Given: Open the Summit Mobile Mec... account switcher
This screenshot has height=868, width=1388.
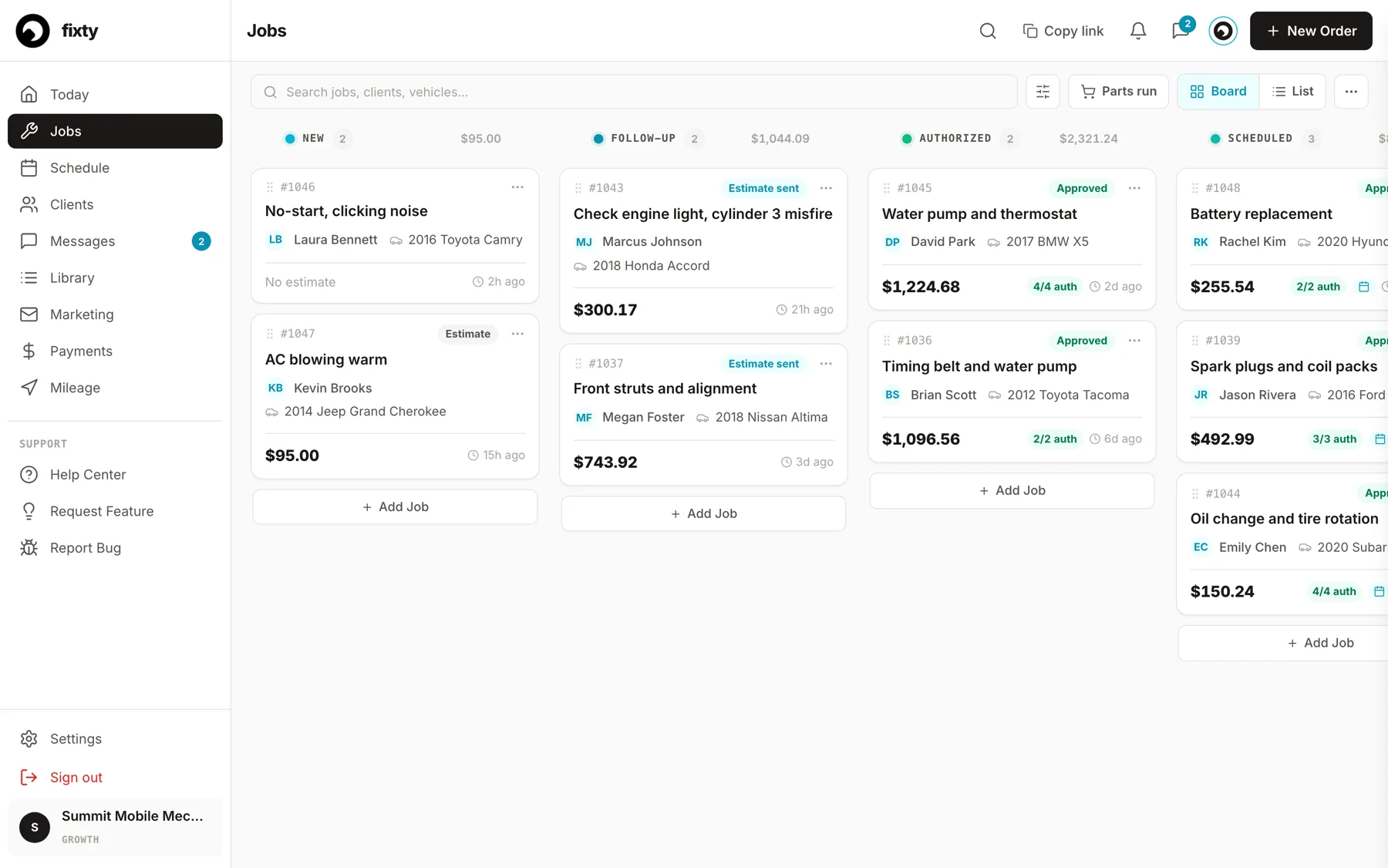Looking at the screenshot, I should click(115, 827).
